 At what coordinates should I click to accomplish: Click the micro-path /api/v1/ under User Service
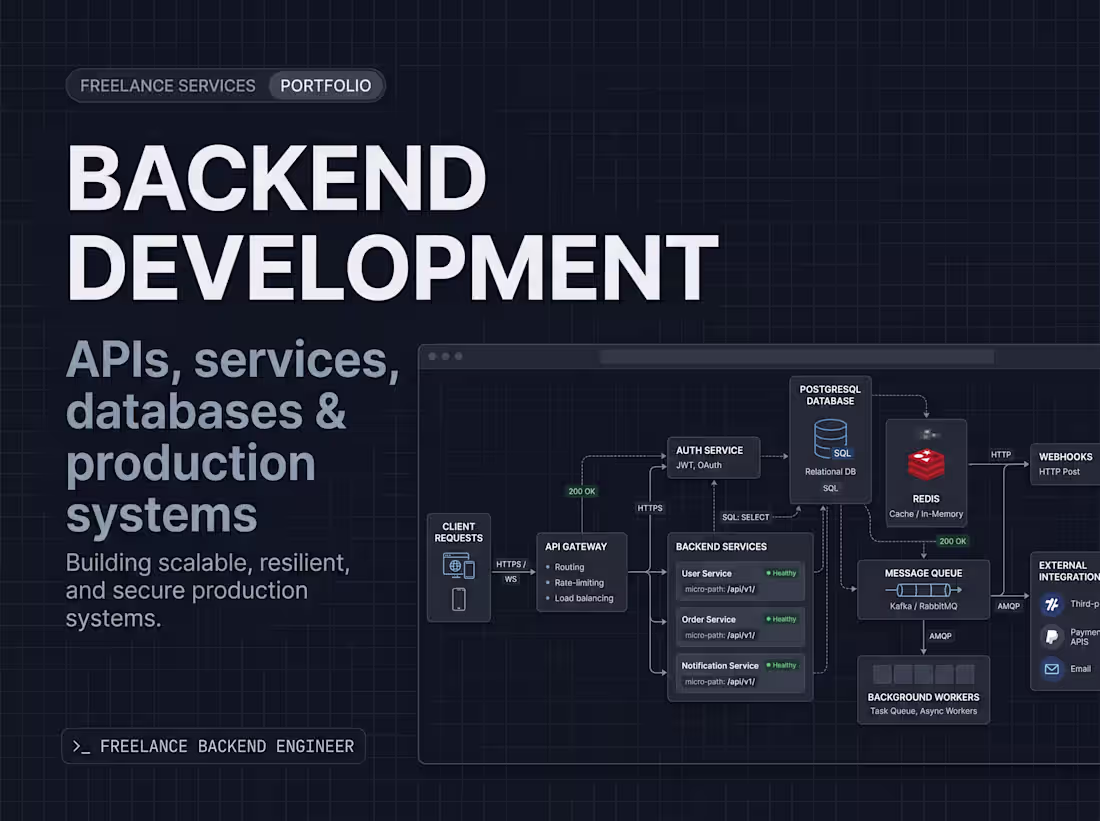tap(720, 589)
